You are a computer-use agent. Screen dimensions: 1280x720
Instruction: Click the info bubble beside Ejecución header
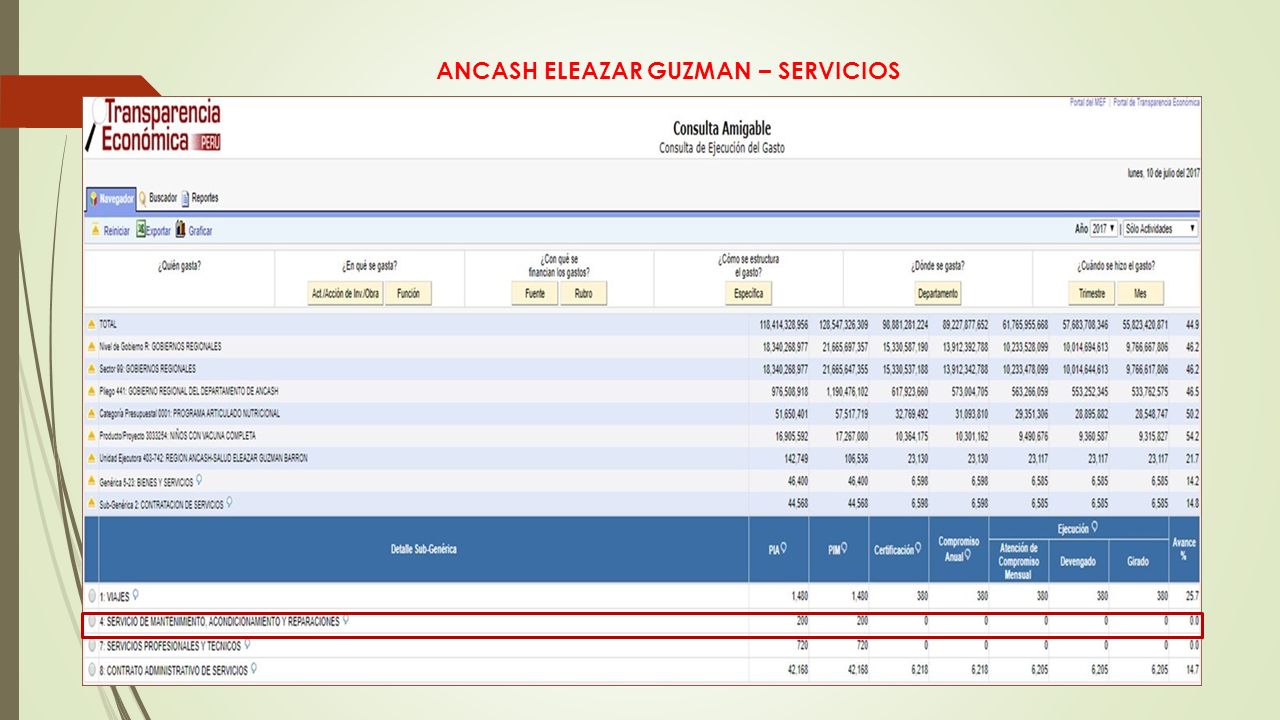point(1094,526)
